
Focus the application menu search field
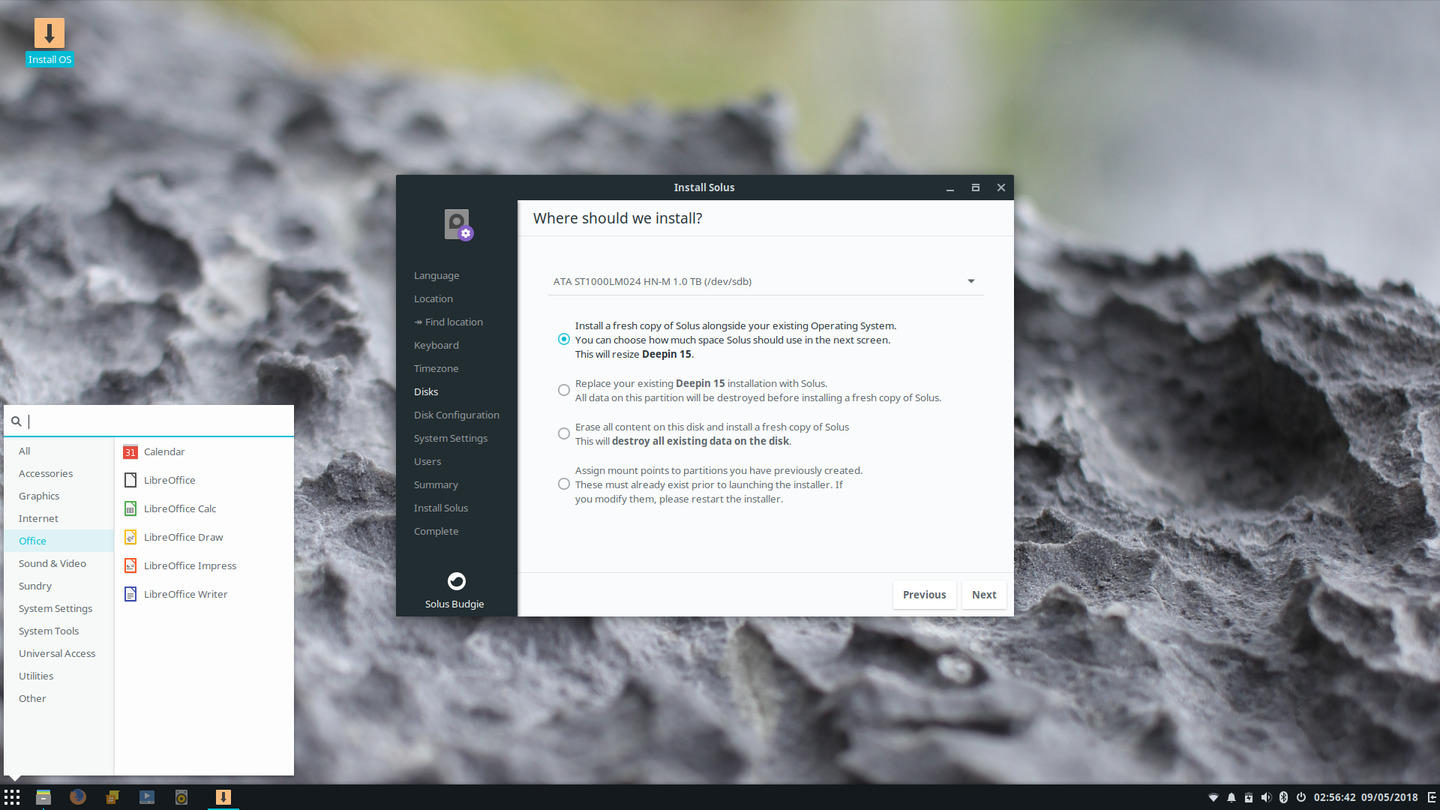point(150,421)
